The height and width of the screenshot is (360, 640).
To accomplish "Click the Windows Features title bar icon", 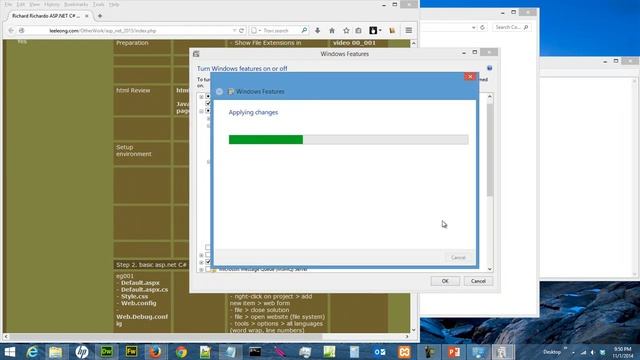I will [x=196, y=54].
